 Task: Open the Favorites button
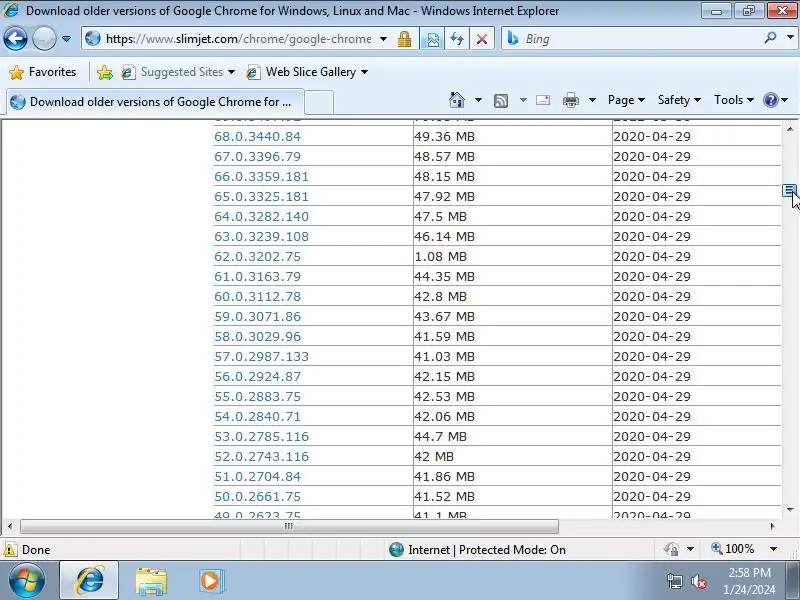[43, 72]
